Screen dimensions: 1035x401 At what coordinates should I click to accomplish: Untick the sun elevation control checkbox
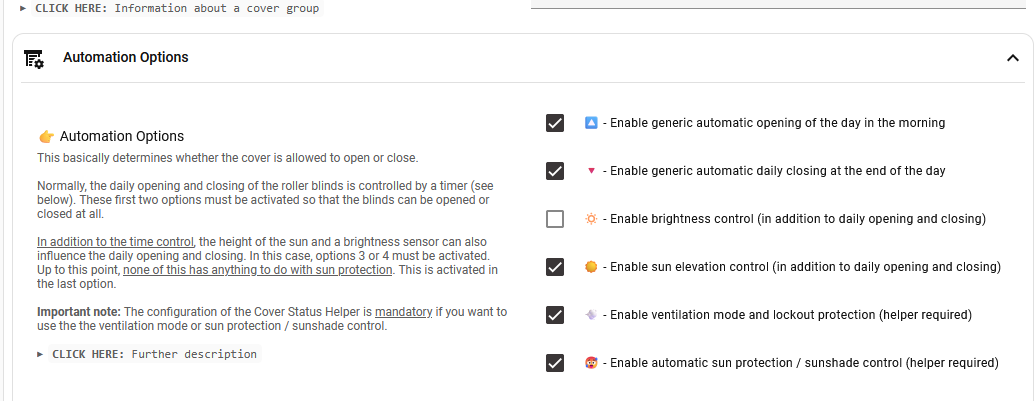click(555, 267)
